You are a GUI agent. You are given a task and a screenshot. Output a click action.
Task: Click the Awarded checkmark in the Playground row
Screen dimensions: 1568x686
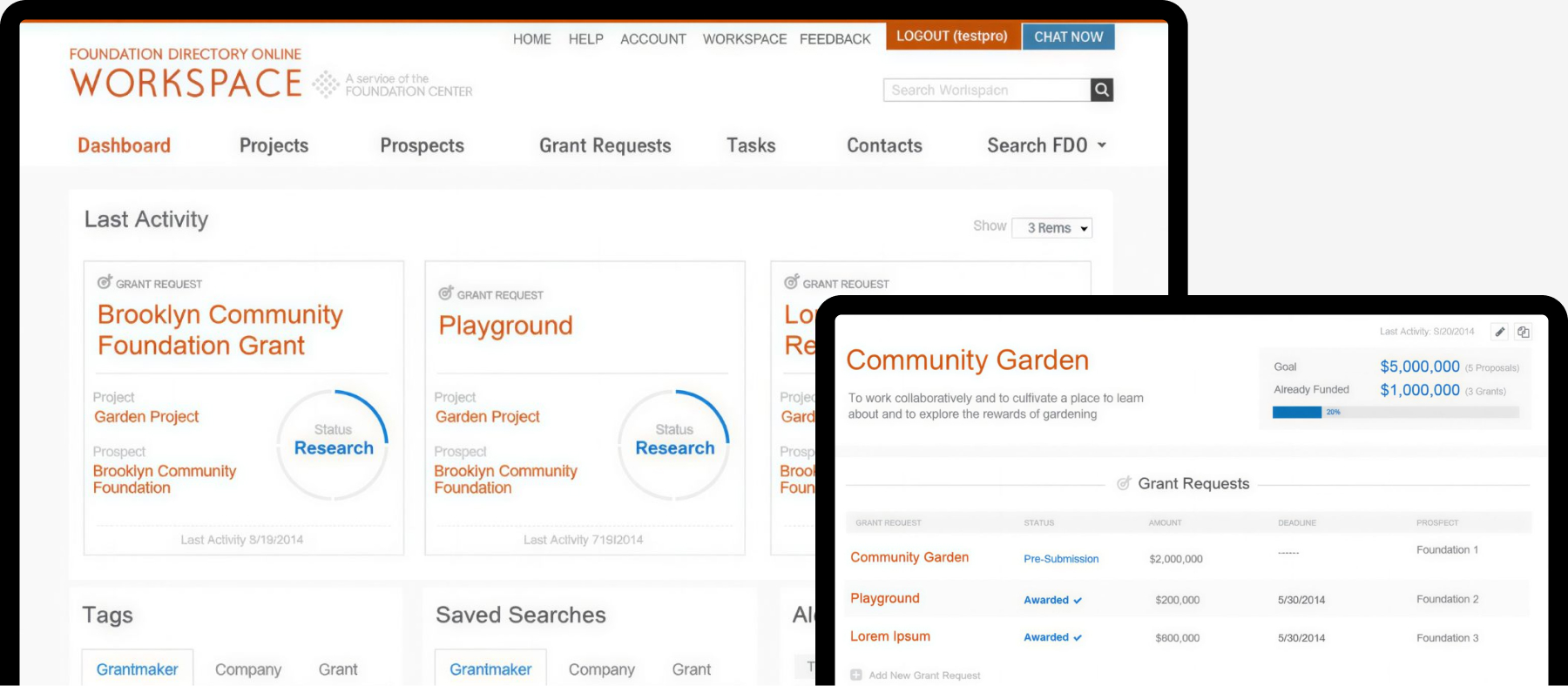[x=1078, y=601]
